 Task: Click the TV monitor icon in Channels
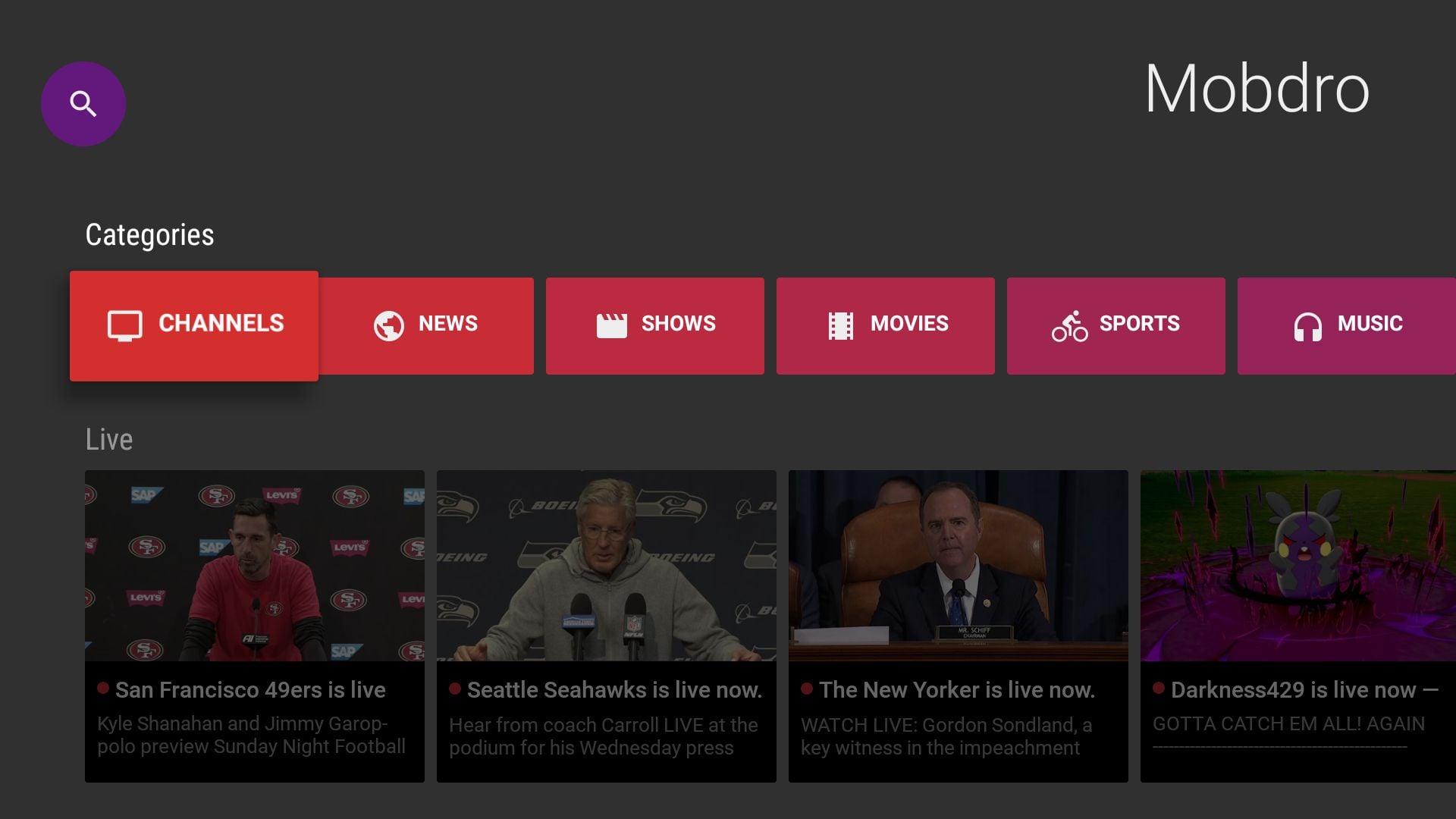124,325
